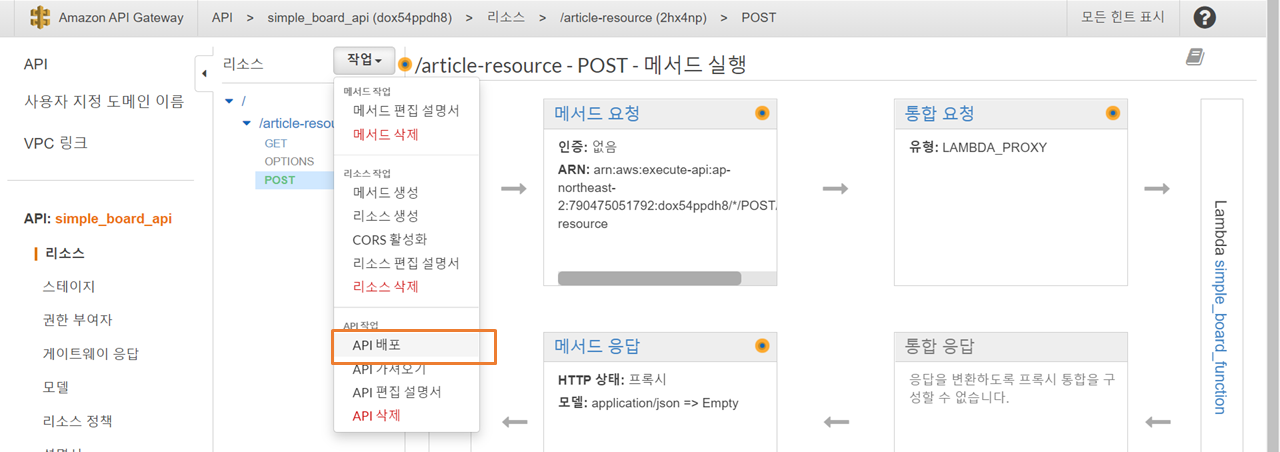Open 모델 sidebar item
The height and width of the screenshot is (452, 1280).
[x=56, y=387]
